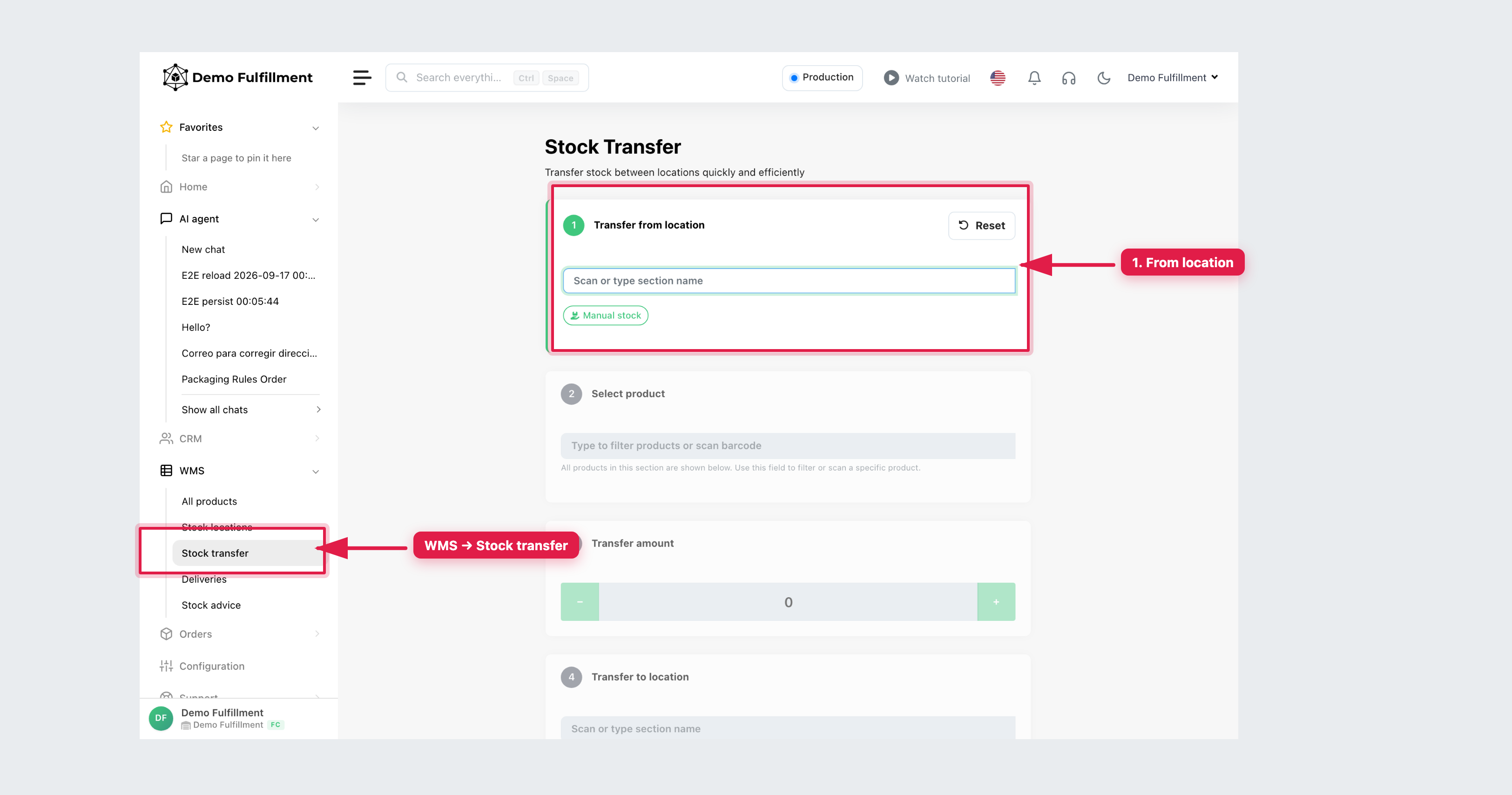Open New chat in AI agent

(x=203, y=249)
